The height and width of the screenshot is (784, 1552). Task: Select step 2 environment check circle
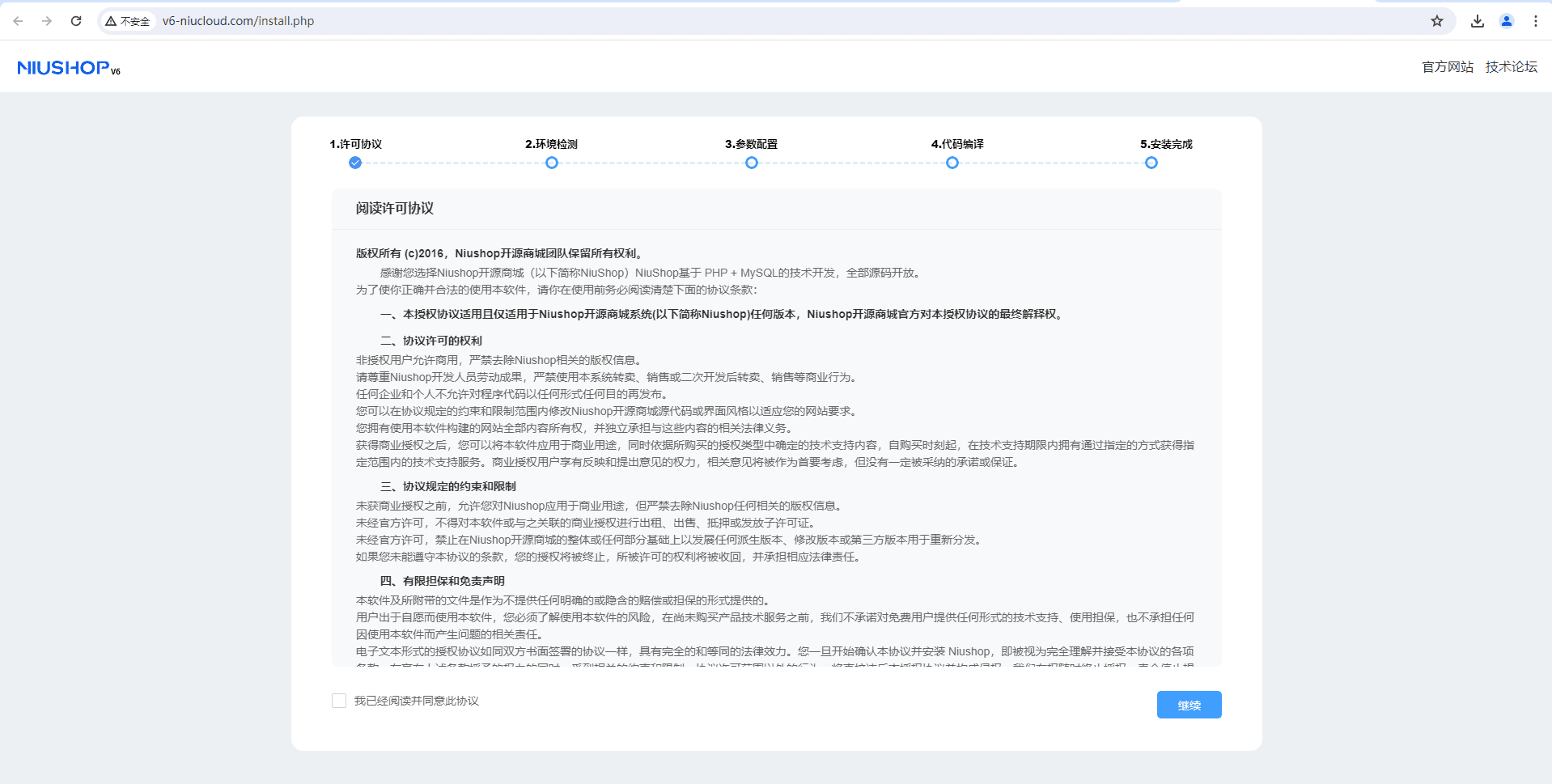pyautogui.click(x=552, y=163)
